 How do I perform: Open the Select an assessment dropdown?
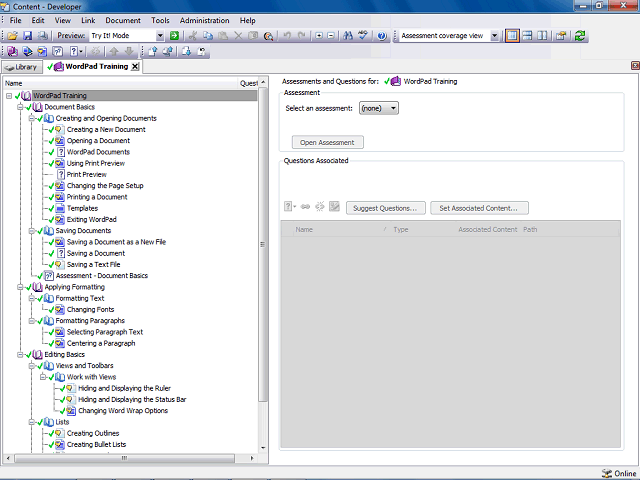[379, 108]
